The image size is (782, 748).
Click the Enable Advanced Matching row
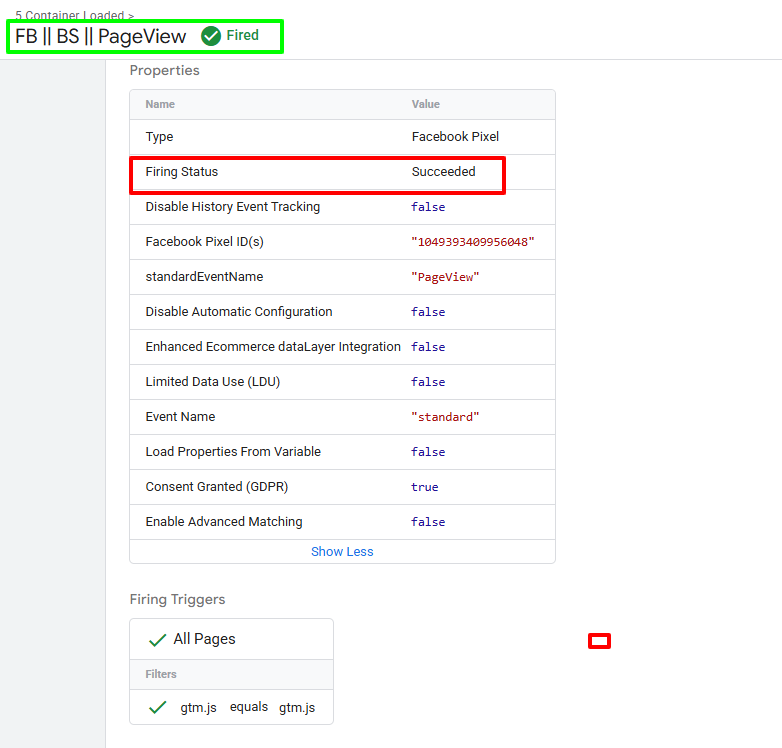click(342, 522)
